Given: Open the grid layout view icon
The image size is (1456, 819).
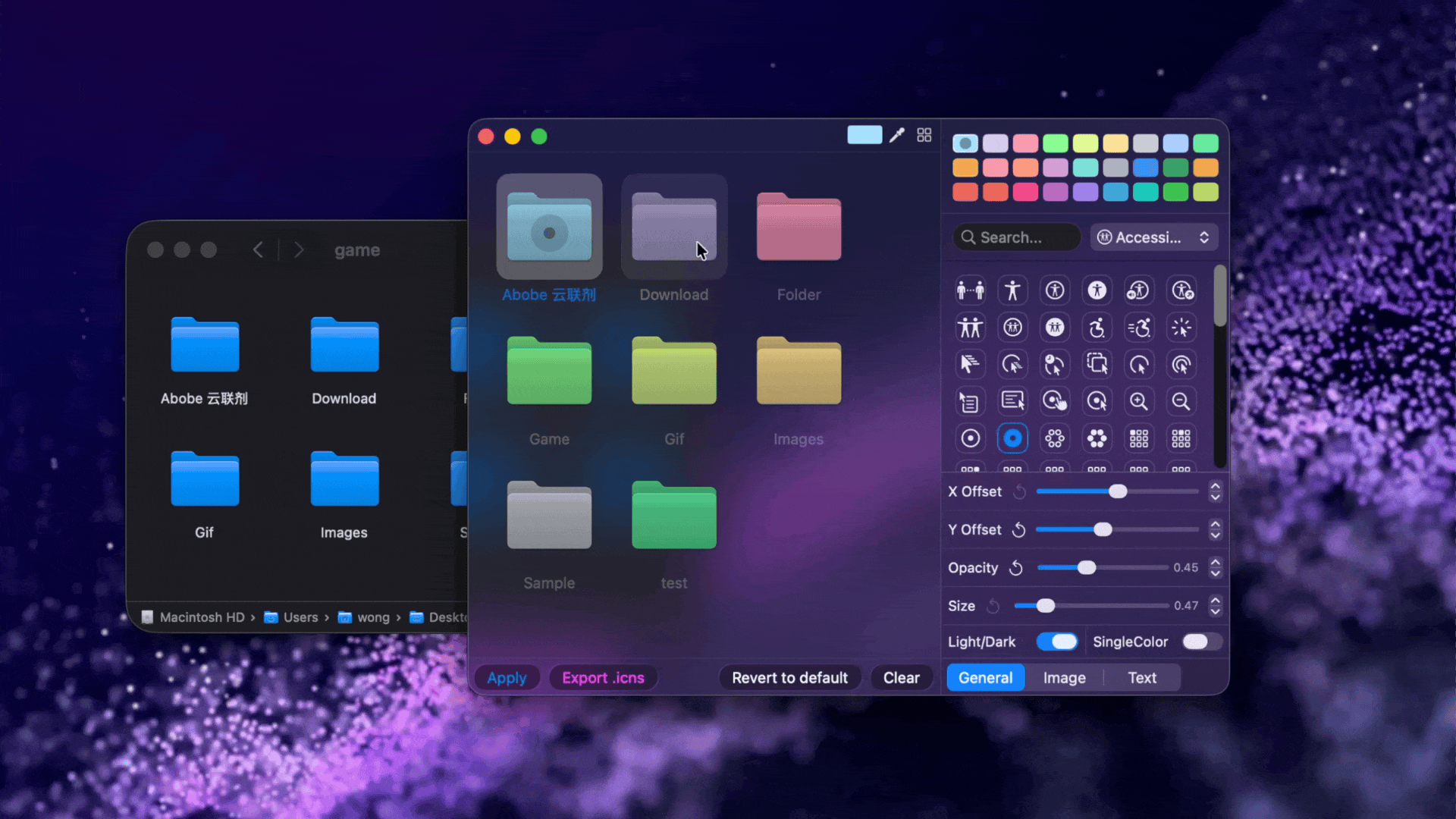Looking at the screenshot, I should point(924,134).
